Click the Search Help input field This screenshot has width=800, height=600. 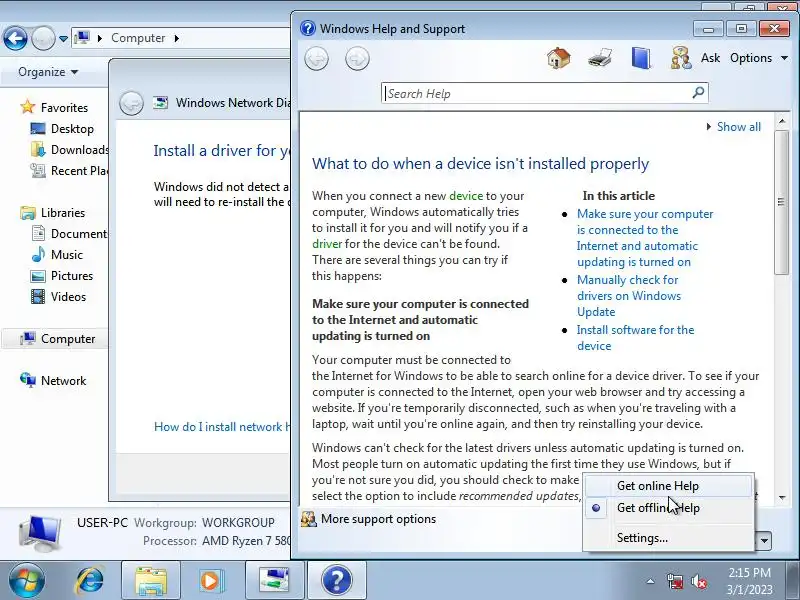point(536,93)
